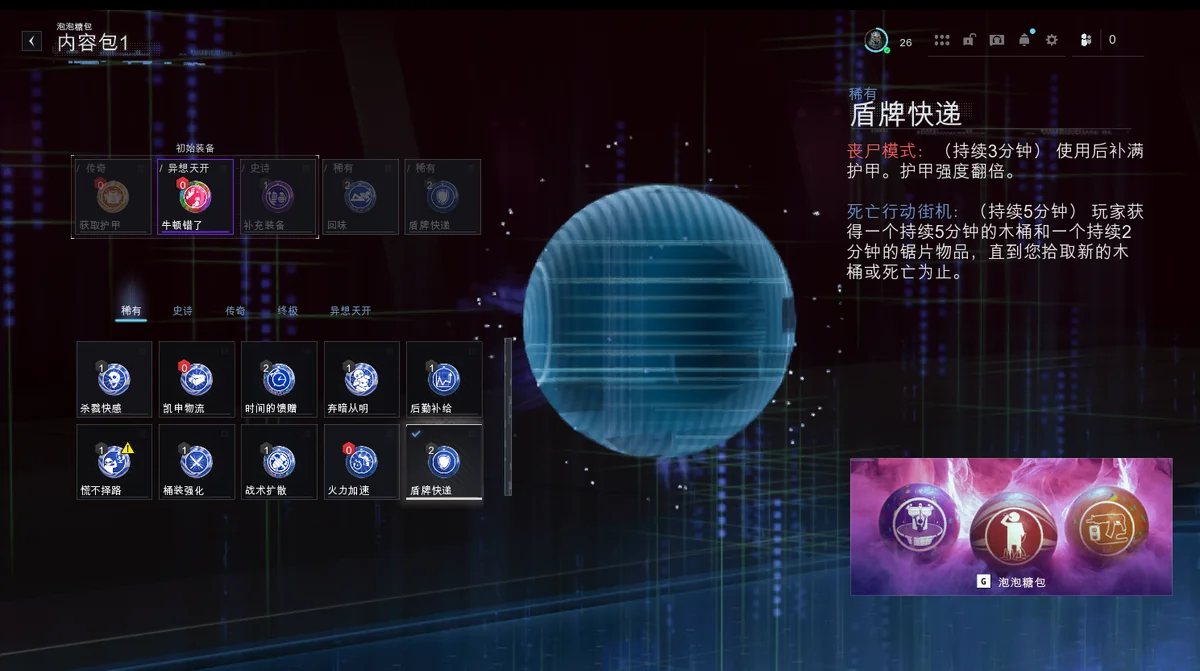Choose the 杀戮快感 gobblegum
The image size is (1200, 671).
(114, 379)
